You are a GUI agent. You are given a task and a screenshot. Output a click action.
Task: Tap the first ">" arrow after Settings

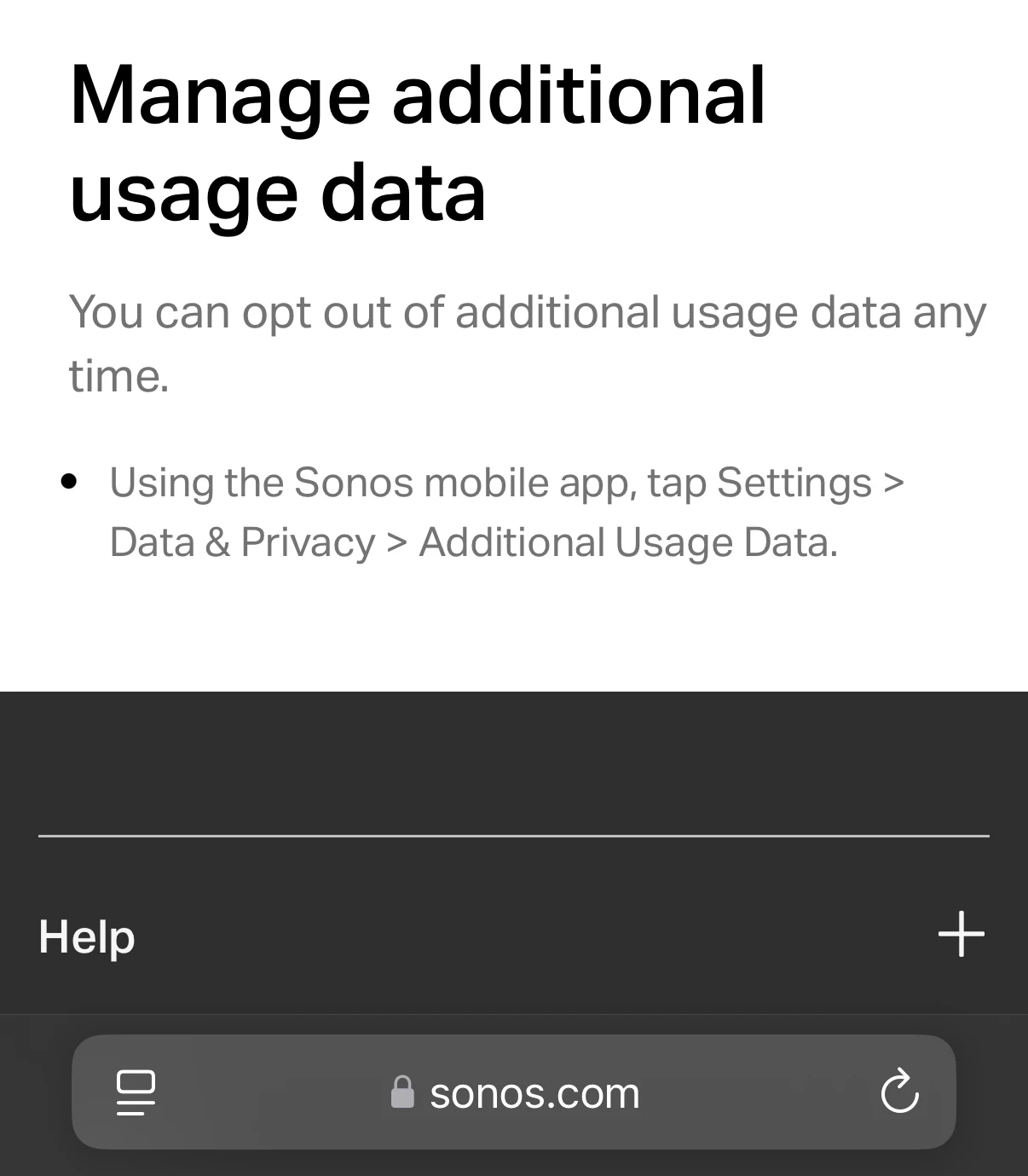[x=893, y=483]
